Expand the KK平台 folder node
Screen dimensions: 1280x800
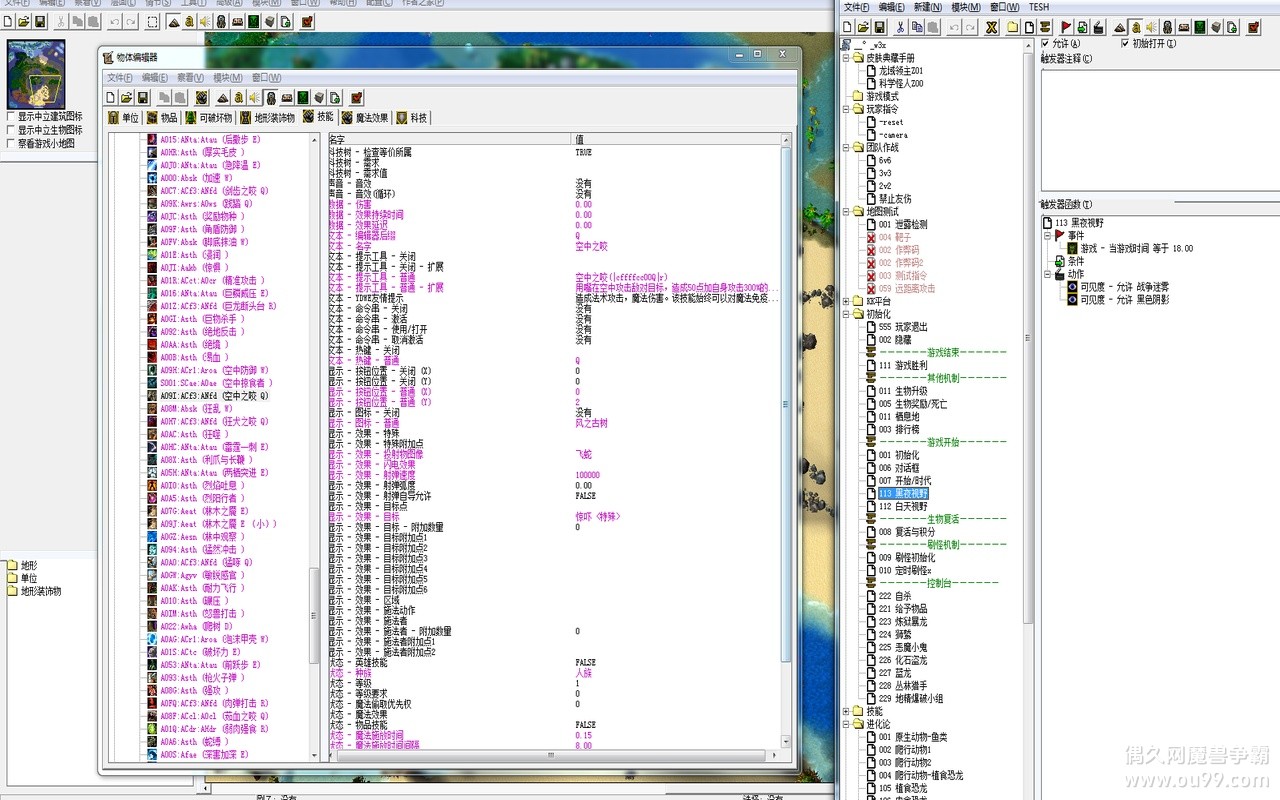pyautogui.click(x=846, y=301)
